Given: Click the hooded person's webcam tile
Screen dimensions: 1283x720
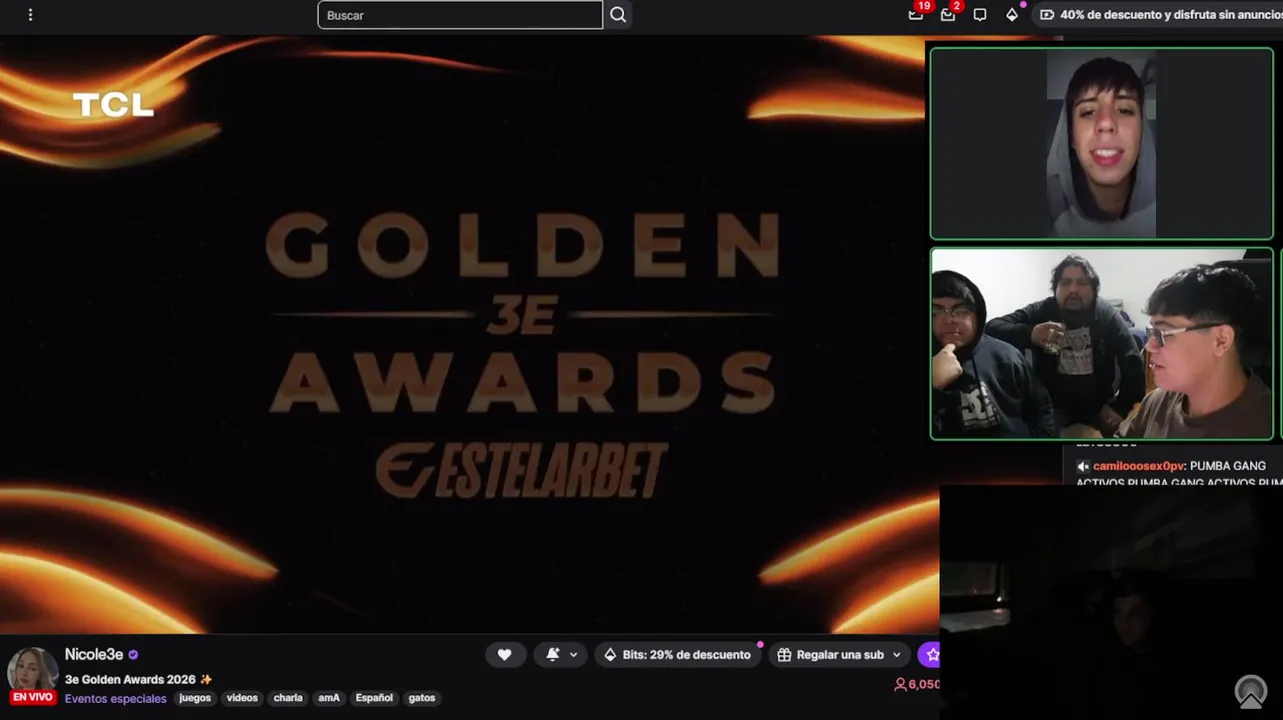Looking at the screenshot, I should click(x=1101, y=143).
